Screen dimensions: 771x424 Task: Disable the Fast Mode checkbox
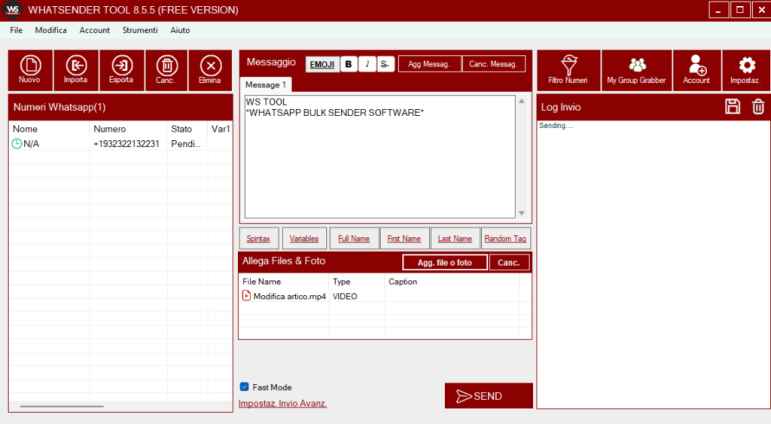[x=245, y=387]
